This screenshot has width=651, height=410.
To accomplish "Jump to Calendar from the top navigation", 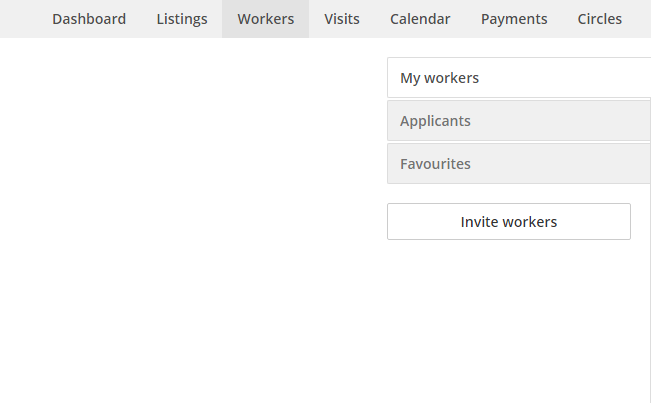I will 420,19.
